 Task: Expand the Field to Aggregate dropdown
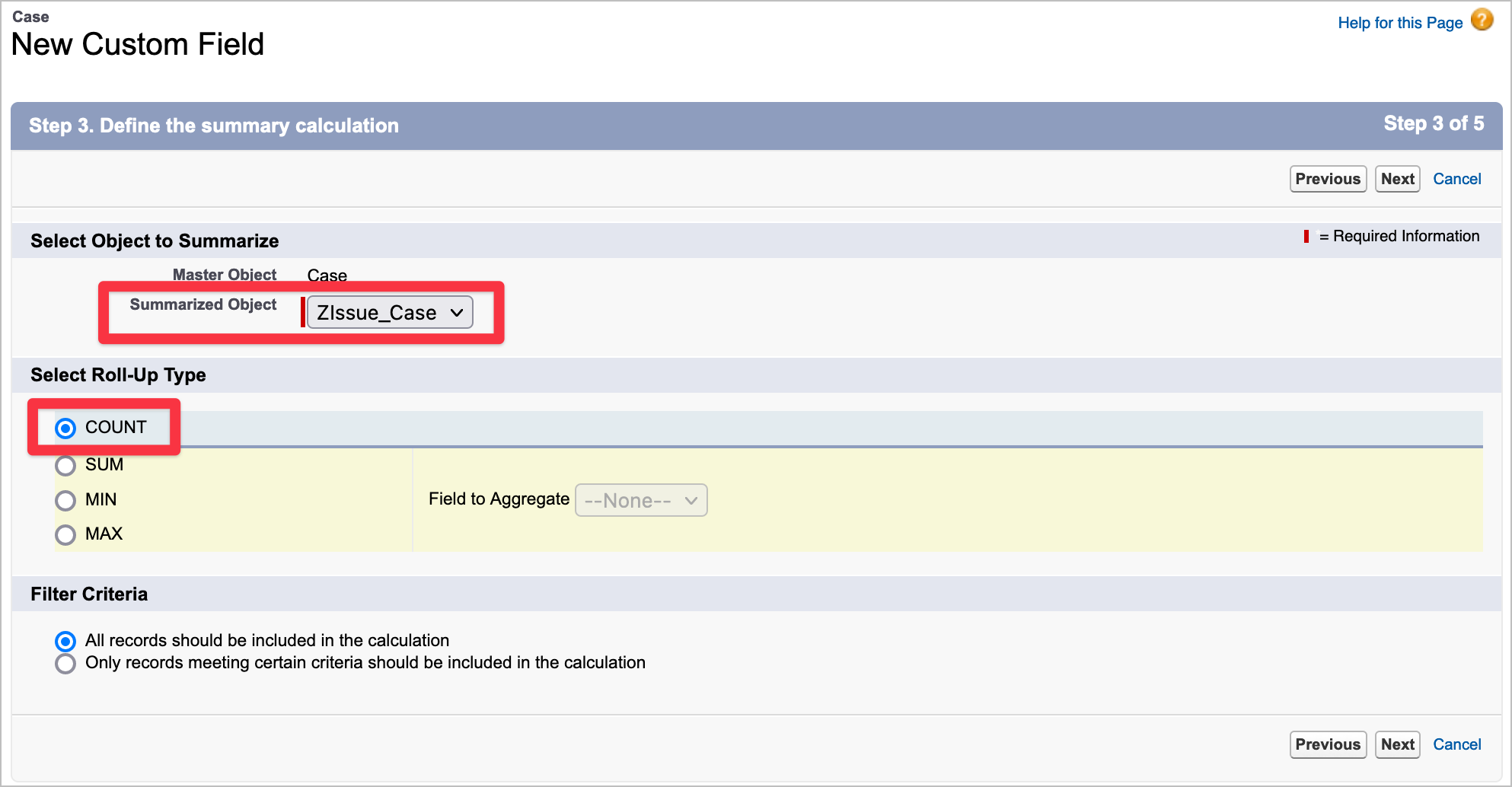640,501
